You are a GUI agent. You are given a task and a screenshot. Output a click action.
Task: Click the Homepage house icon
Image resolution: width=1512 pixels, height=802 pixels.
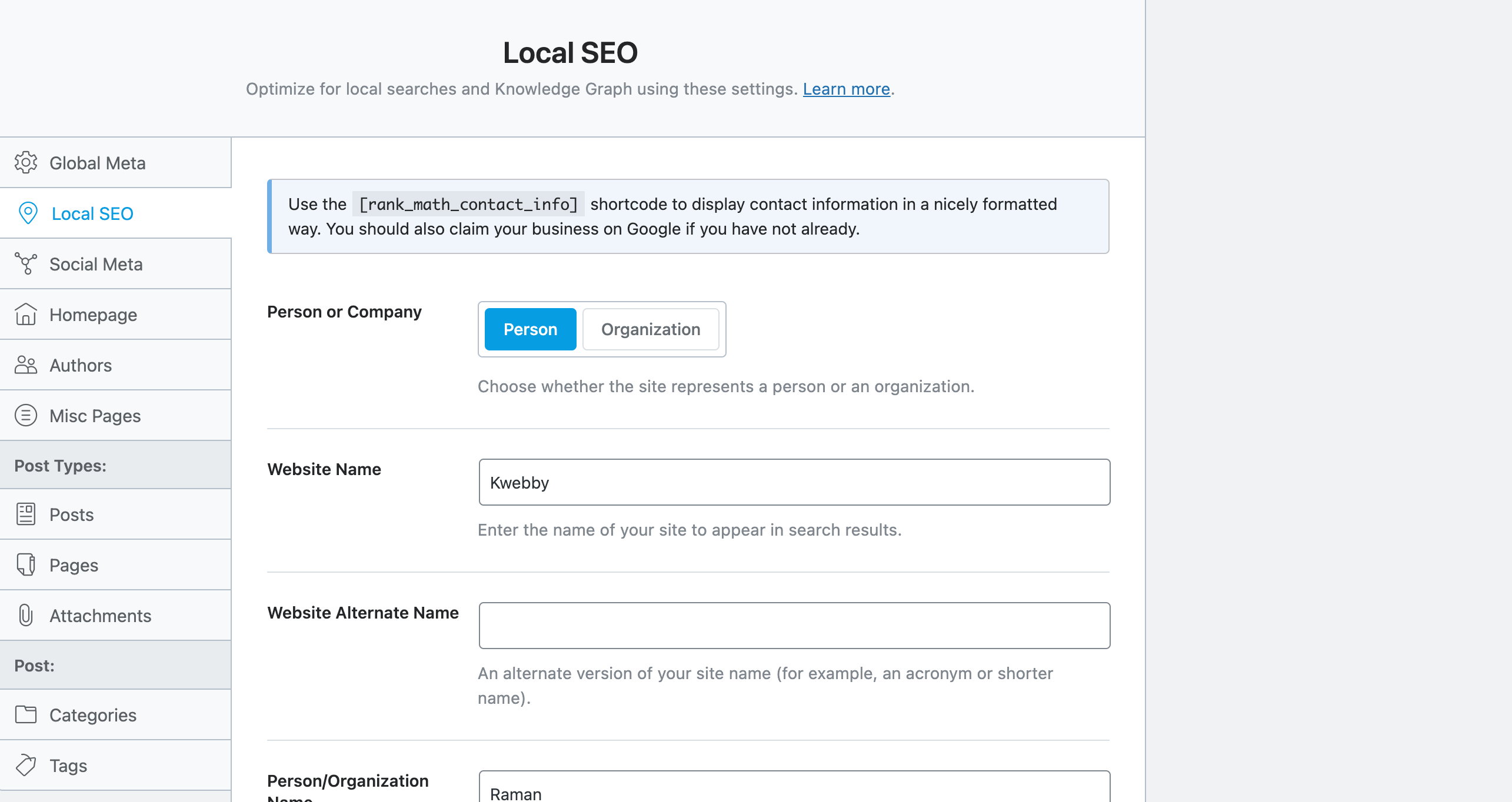click(26, 315)
